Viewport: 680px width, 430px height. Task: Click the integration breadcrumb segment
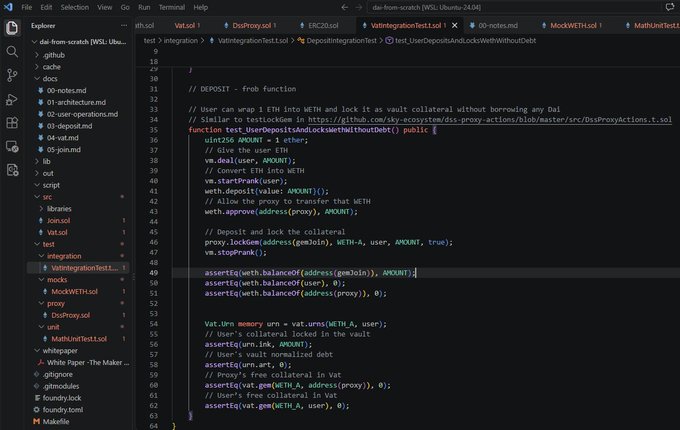pyautogui.click(x=180, y=40)
